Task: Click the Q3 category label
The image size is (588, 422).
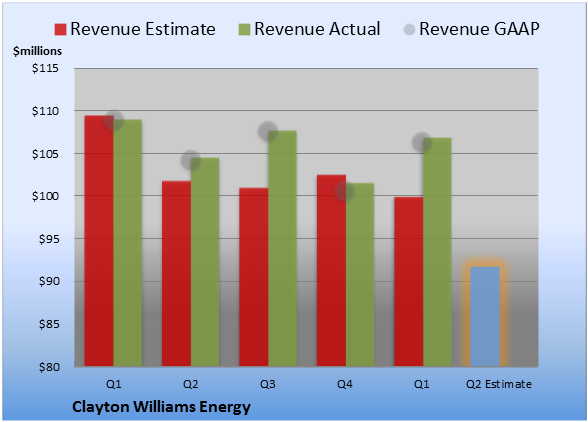Action: (268, 384)
